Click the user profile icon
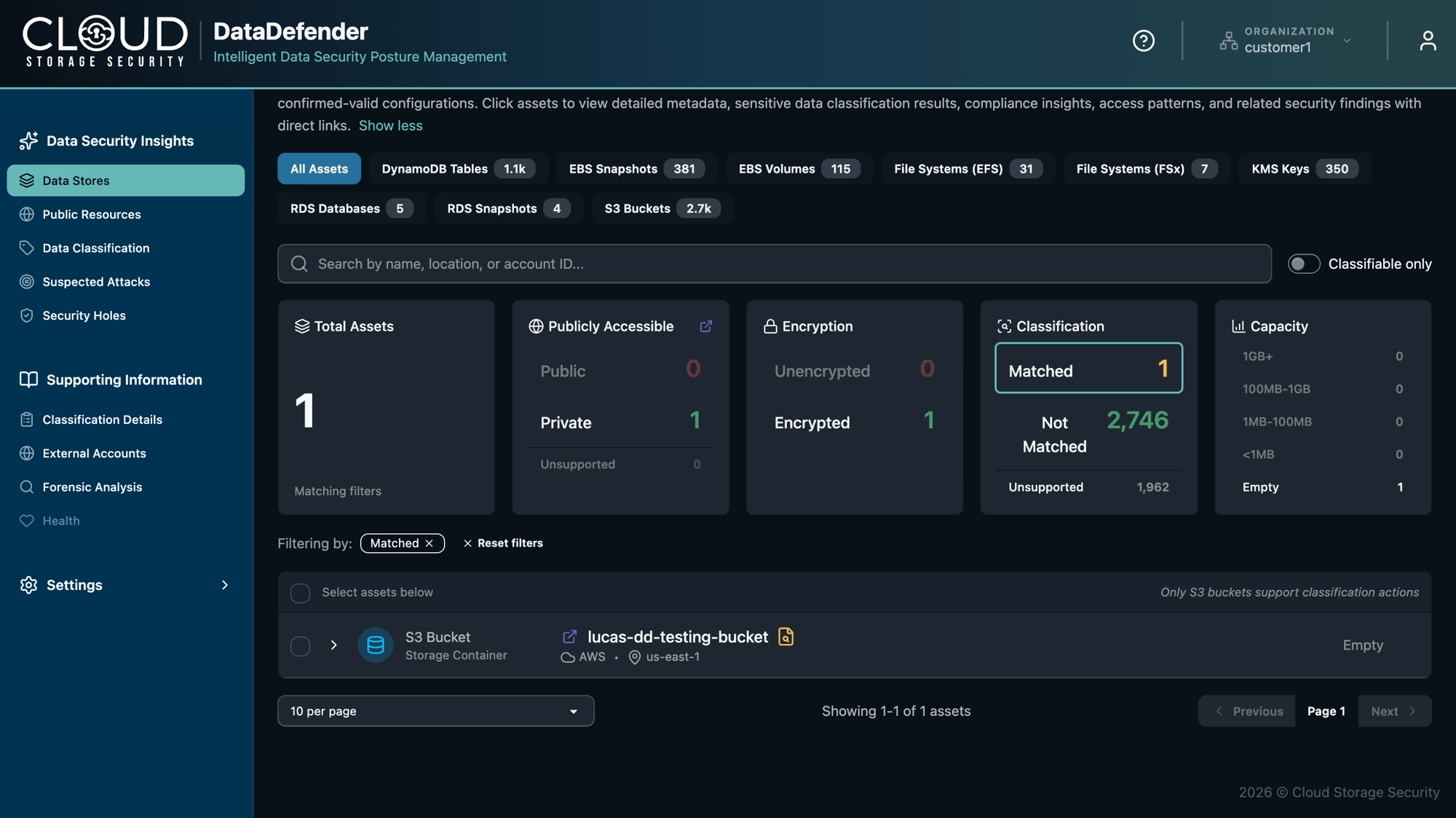Image resolution: width=1456 pixels, height=818 pixels. coord(1428,41)
